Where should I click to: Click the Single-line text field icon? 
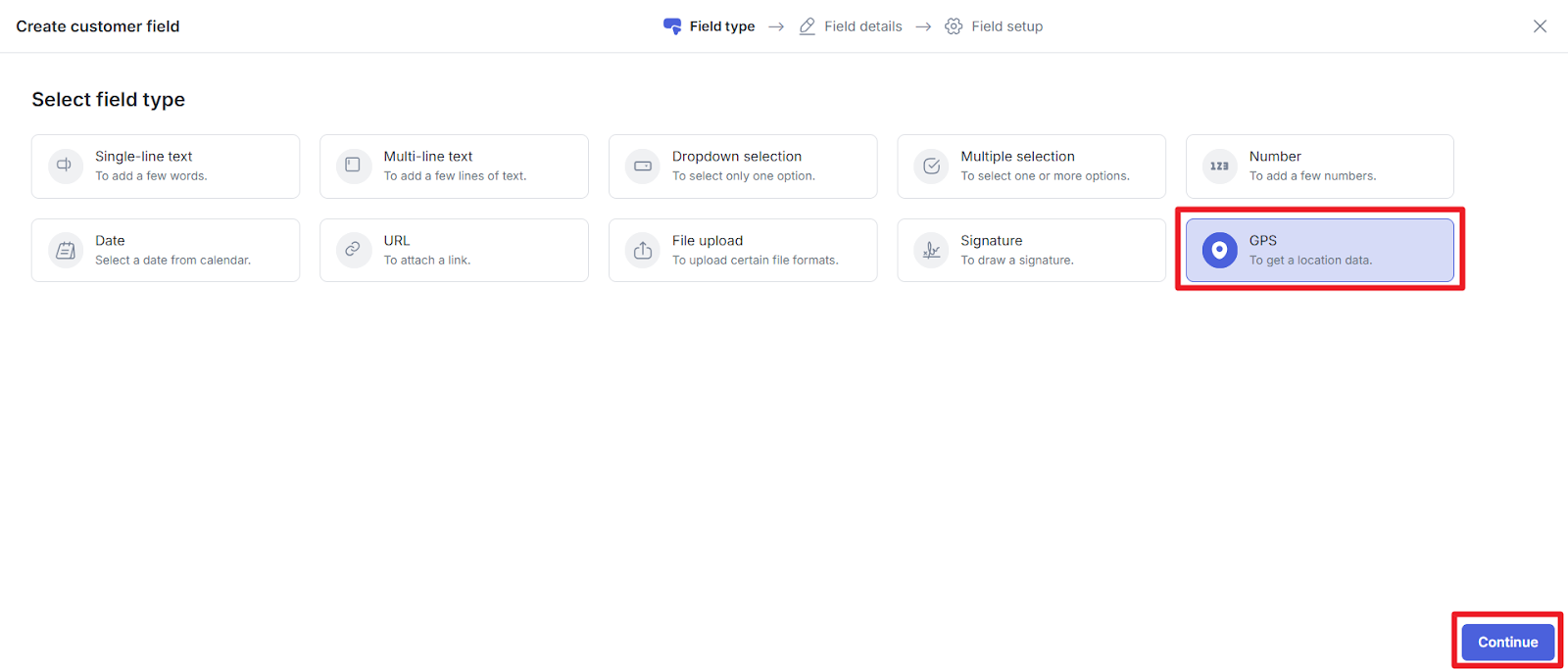(x=65, y=166)
